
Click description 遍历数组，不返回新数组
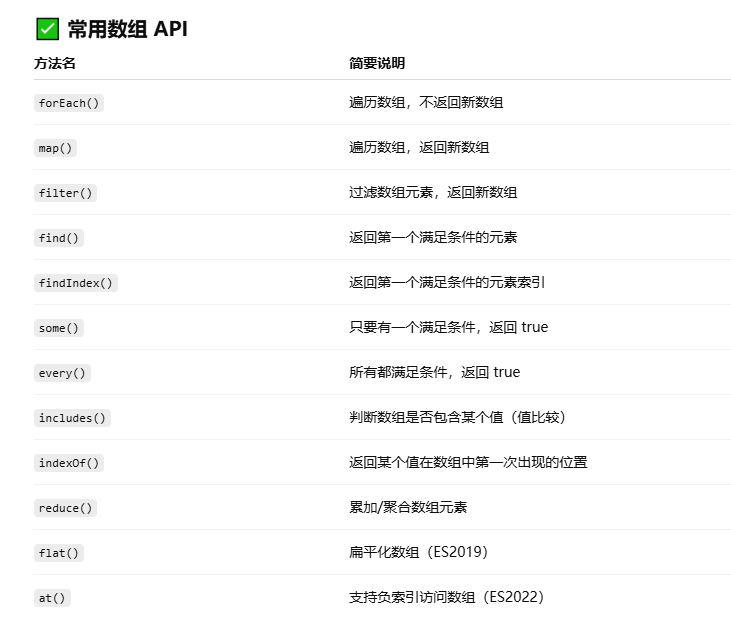click(x=426, y=102)
